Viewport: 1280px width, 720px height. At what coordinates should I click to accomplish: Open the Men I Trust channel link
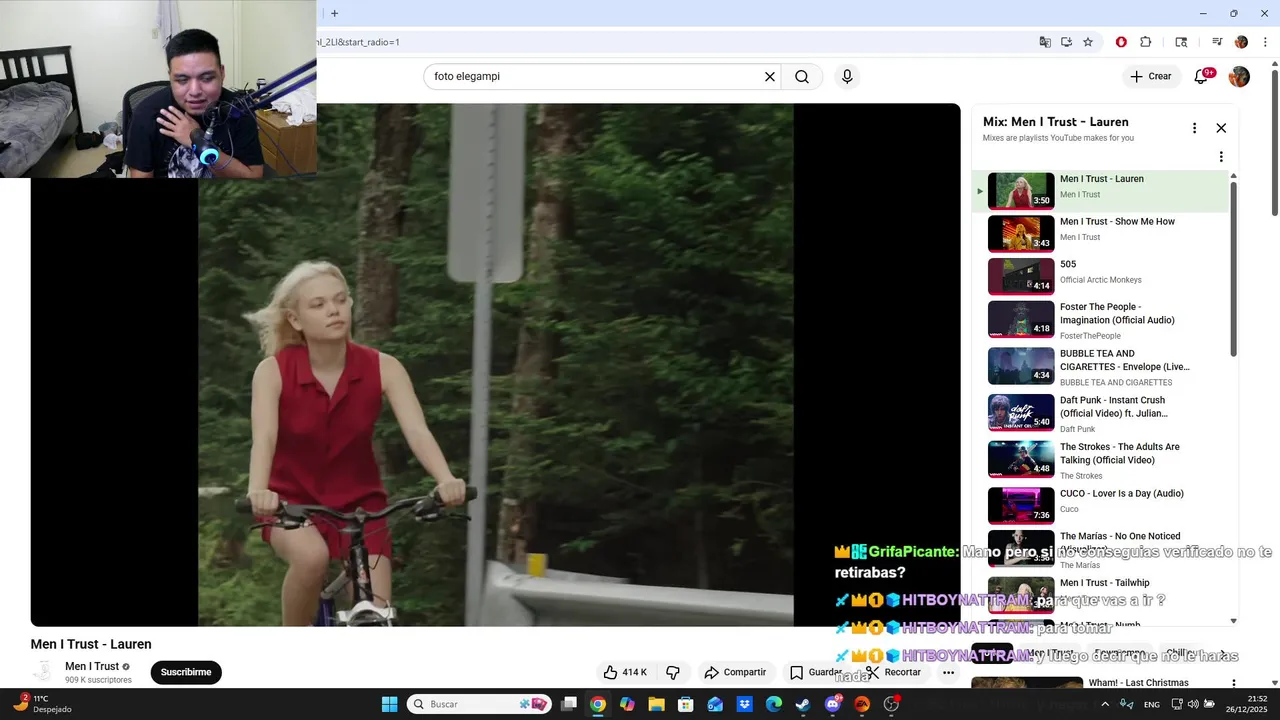tap(92, 666)
